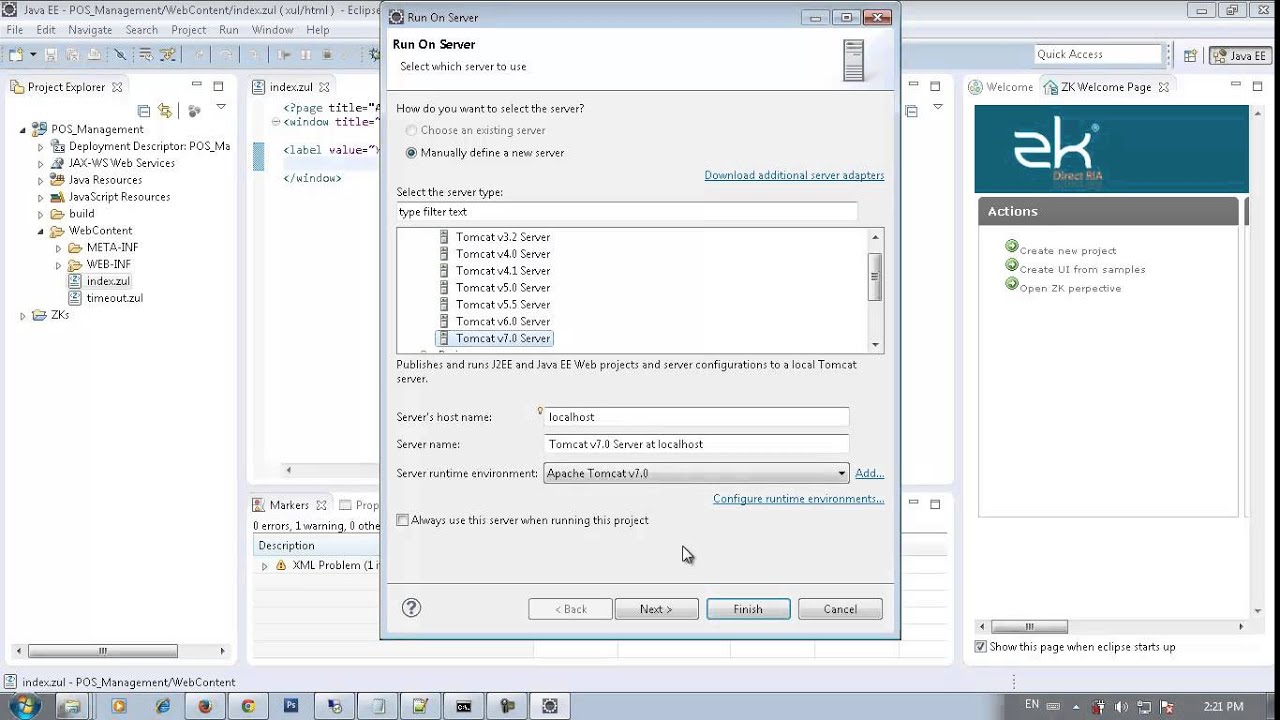Expand the META-INF folder
1280x720 pixels.
58,248
